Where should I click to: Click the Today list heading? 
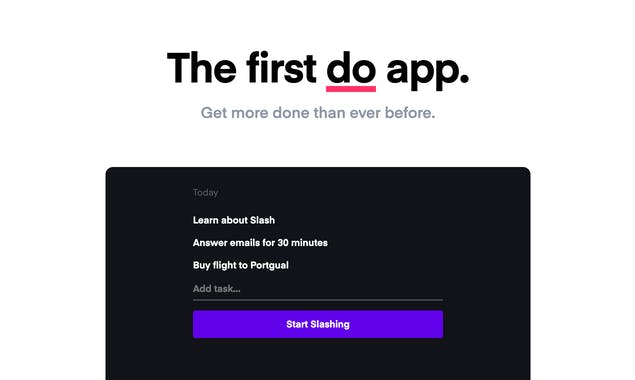click(x=205, y=193)
